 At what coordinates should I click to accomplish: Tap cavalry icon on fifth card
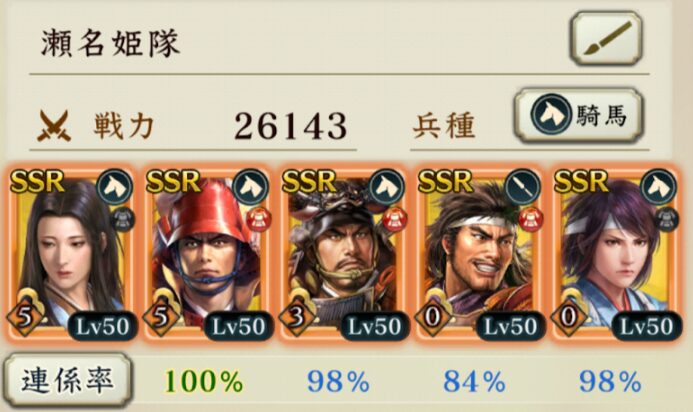click(659, 188)
